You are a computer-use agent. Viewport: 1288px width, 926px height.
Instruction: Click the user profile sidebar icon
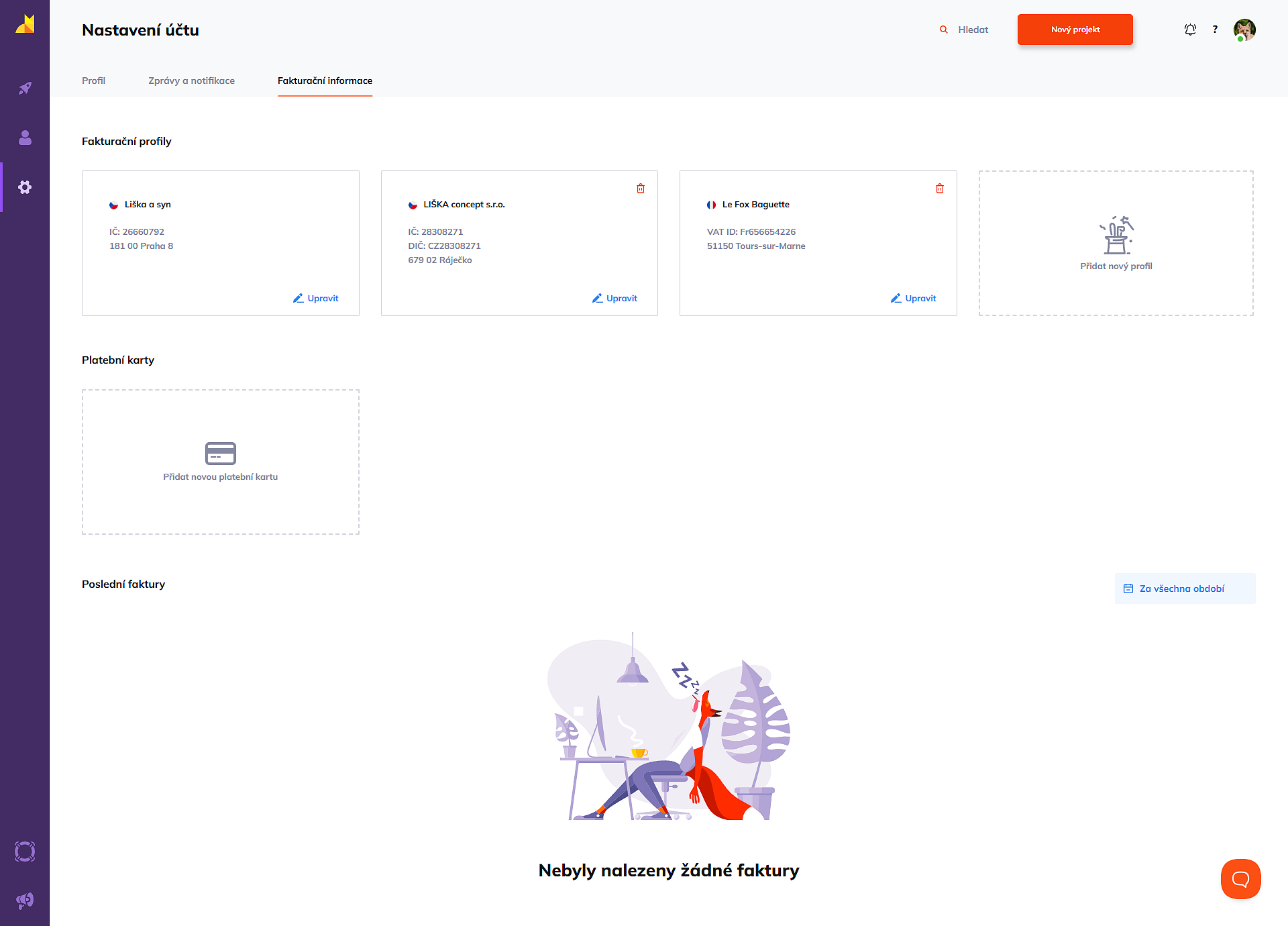click(25, 138)
